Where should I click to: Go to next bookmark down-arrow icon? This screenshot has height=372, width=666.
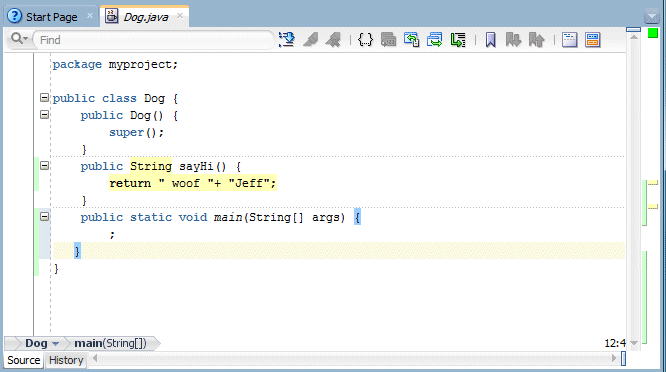[513, 40]
